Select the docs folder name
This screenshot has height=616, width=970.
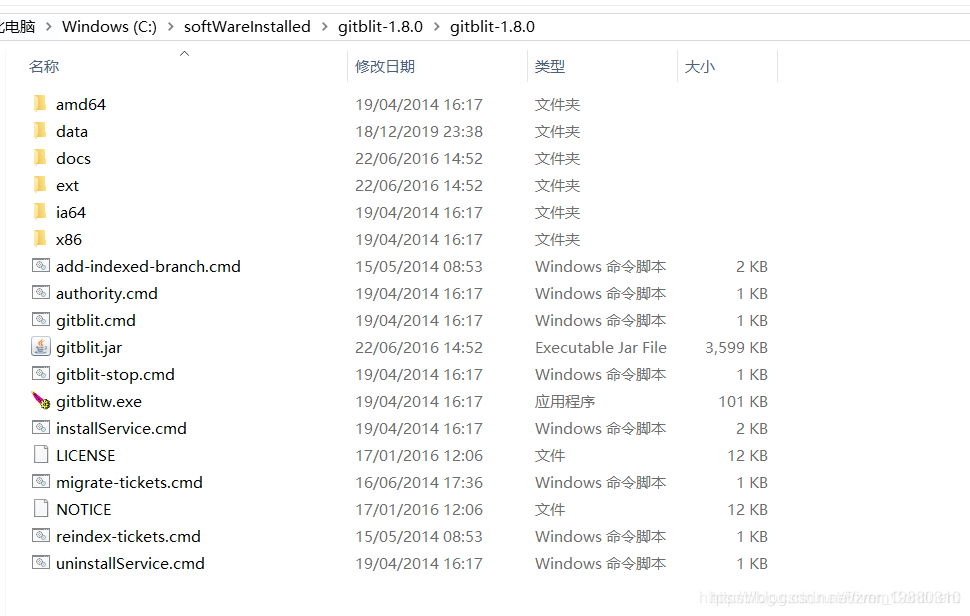pyautogui.click(x=74, y=158)
